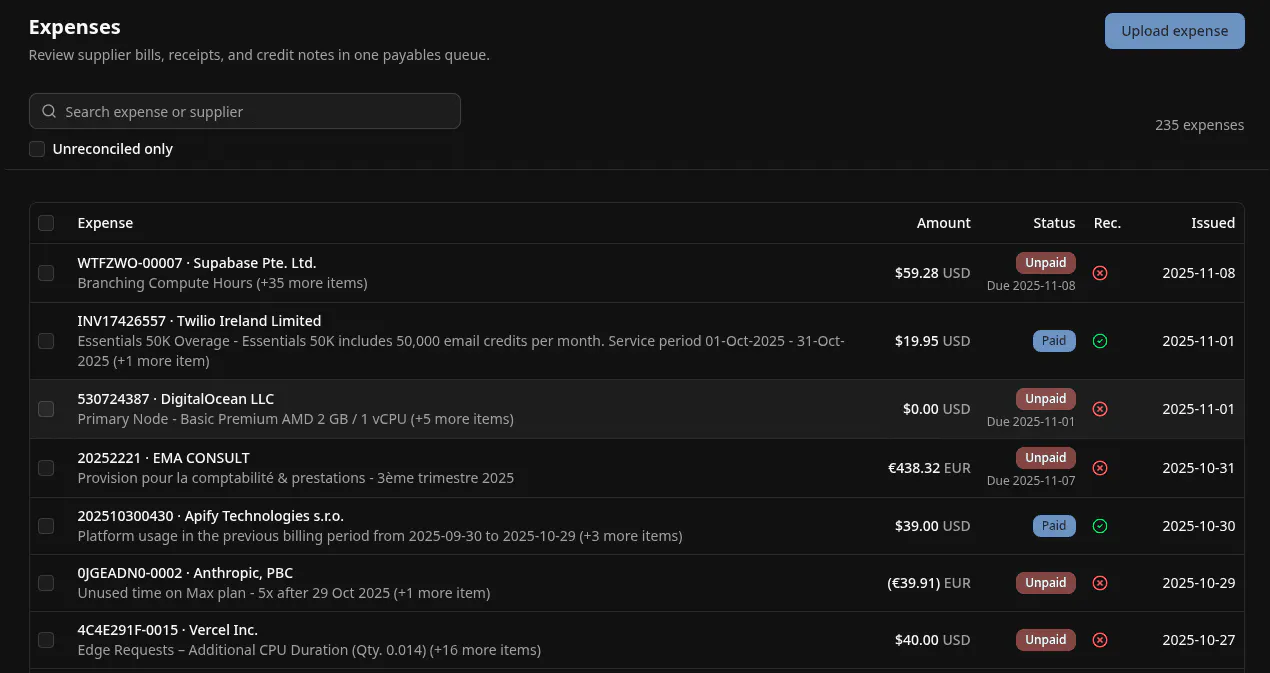Click the 235 expenses count

(x=1199, y=125)
